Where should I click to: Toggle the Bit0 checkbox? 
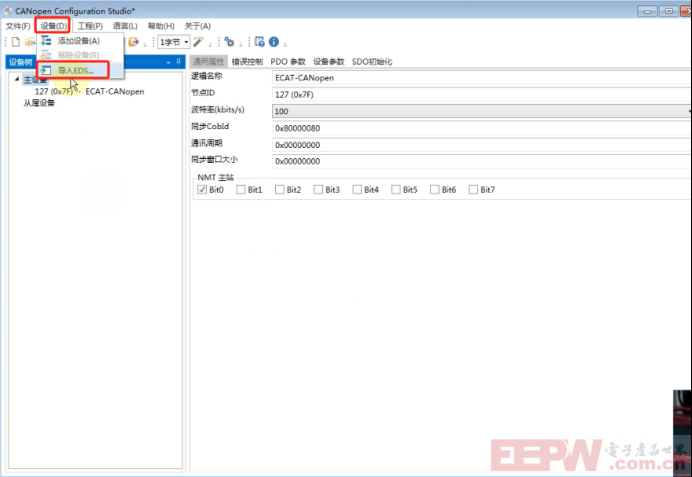[x=202, y=190]
